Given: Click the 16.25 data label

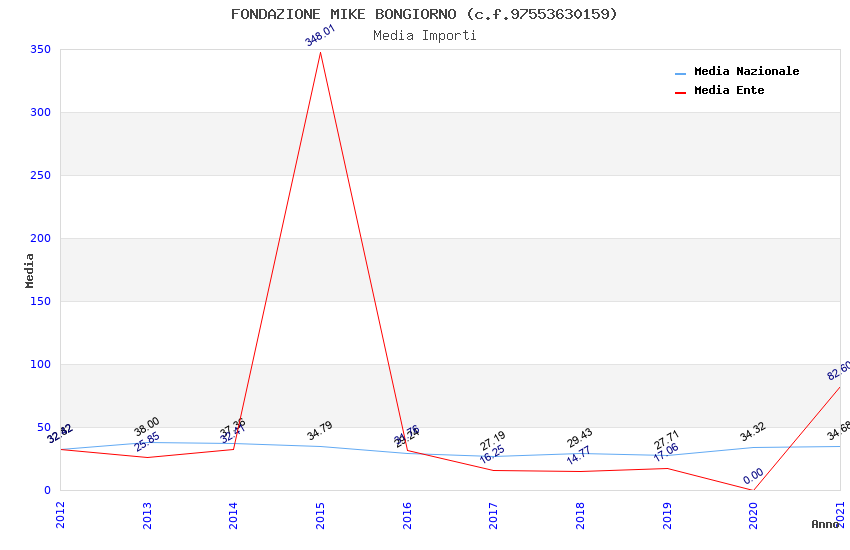Looking at the screenshot, I should point(492,454).
